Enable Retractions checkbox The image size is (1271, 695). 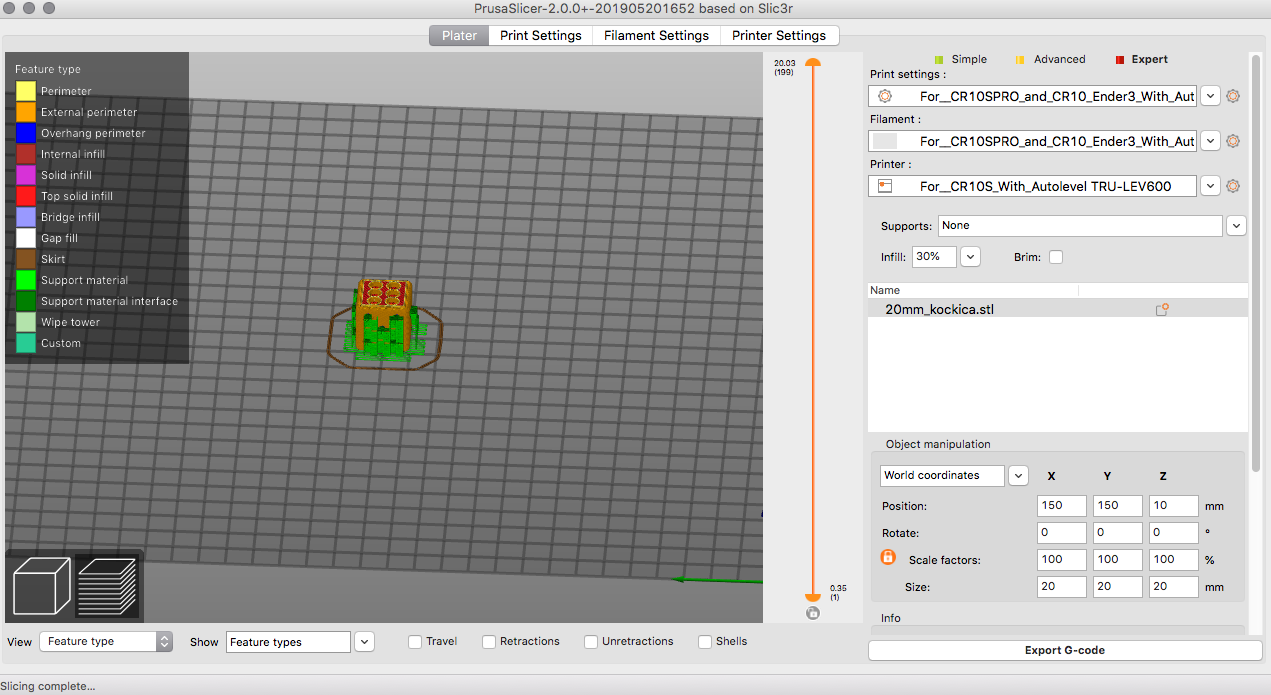489,642
